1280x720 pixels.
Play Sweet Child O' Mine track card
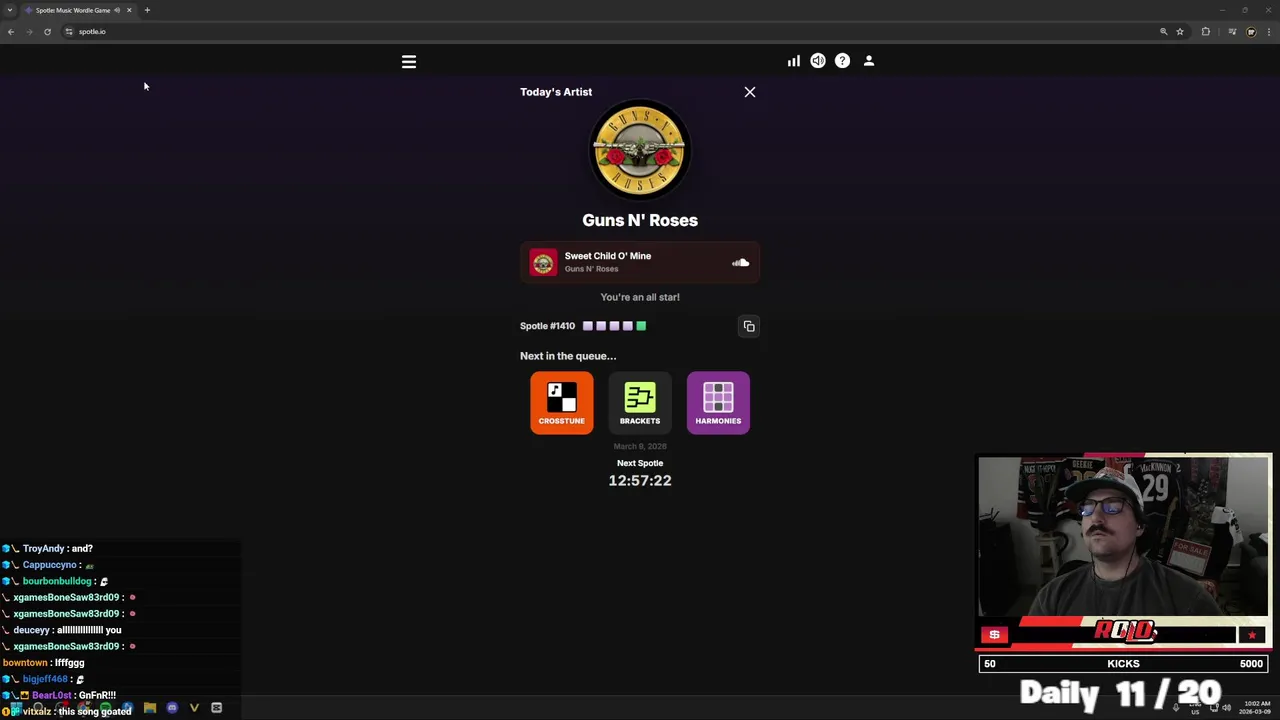click(640, 263)
